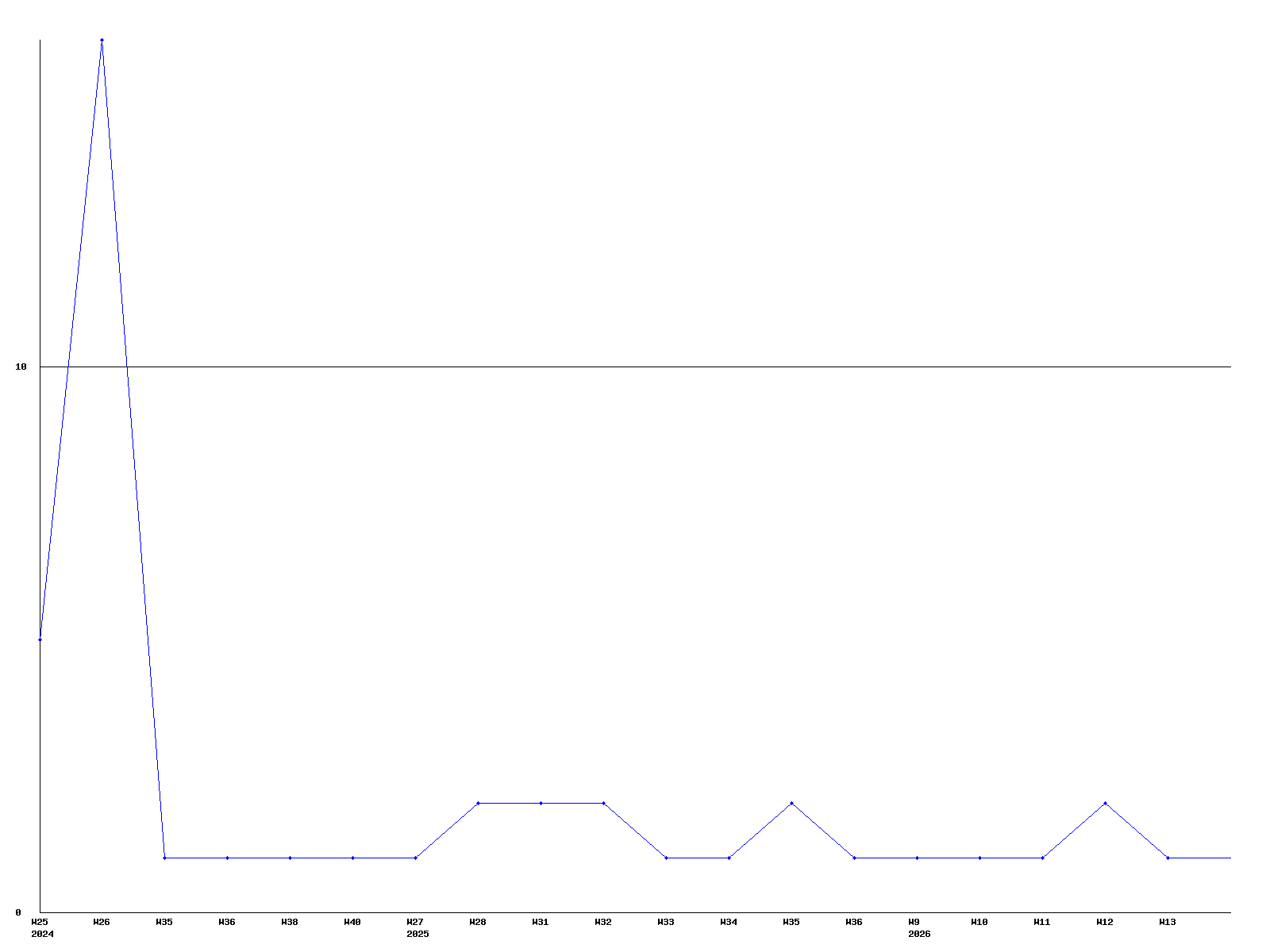Click the W38 x-axis label
Image resolution: width=1270 pixels, height=952 pixels.
(x=290, y=922)
